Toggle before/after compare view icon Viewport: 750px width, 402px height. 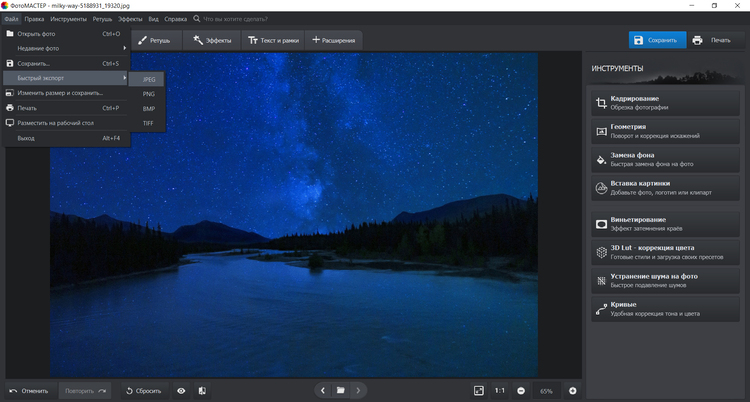tap(202, 390)
